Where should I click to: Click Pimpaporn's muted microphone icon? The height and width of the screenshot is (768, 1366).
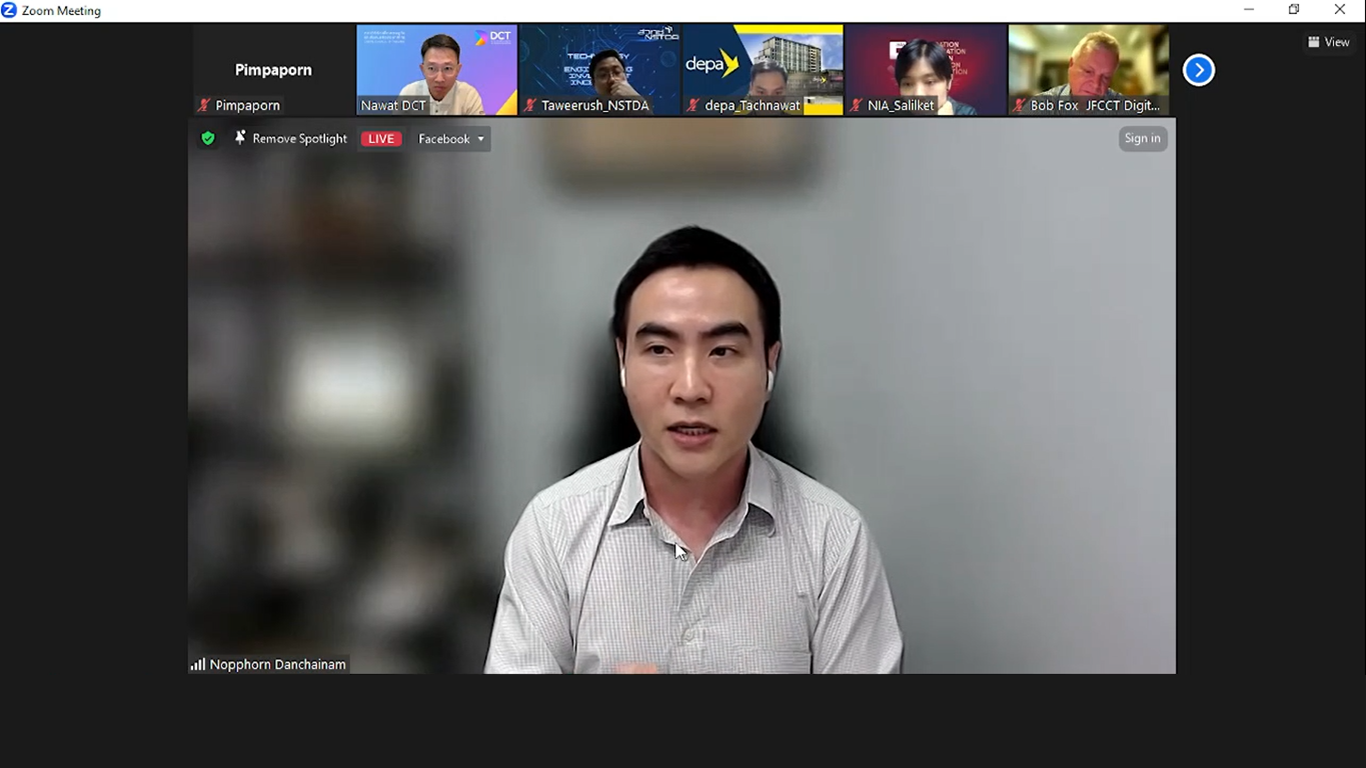pos(205,105)
